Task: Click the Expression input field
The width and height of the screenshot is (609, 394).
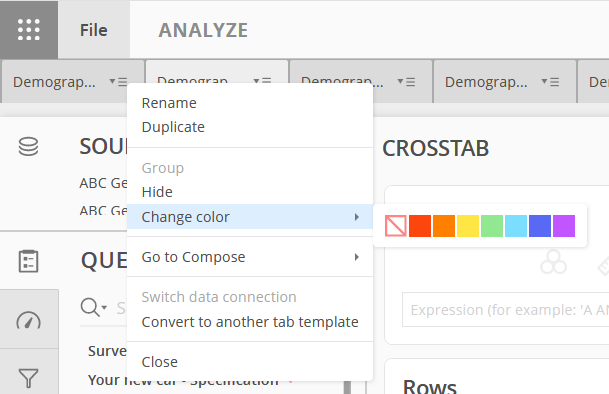Action: click(x=505, y=310)
